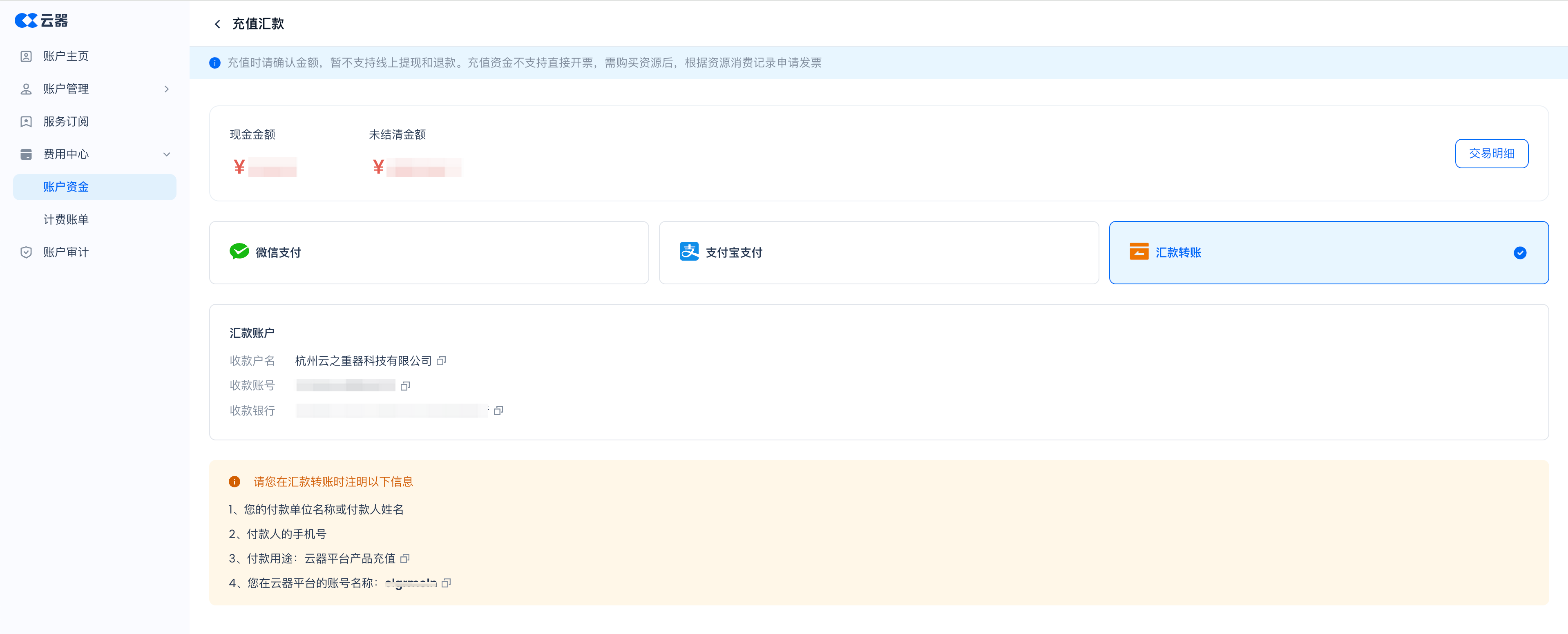The height and width of the screenshot is (634, 1568).
Task: Copy the 收款户名 company name
Action: (x=441, y=361)
